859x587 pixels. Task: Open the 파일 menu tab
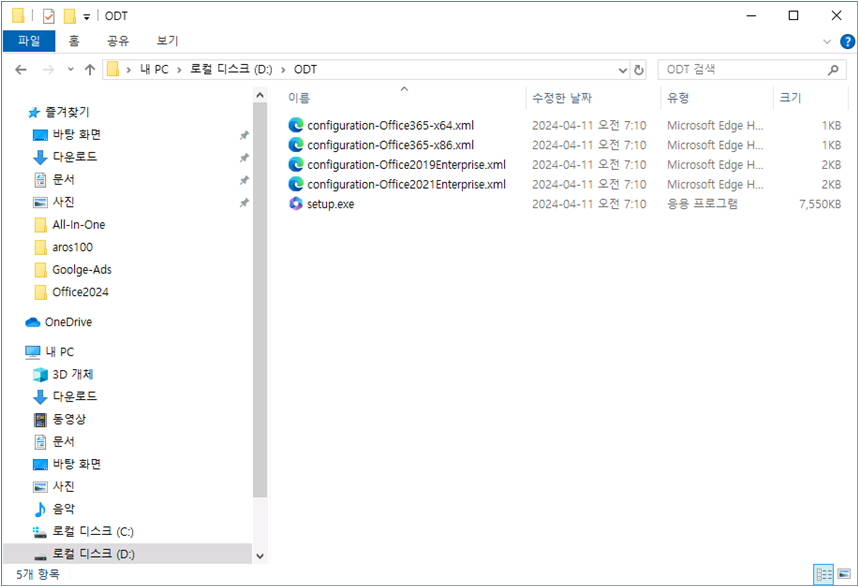29,41
